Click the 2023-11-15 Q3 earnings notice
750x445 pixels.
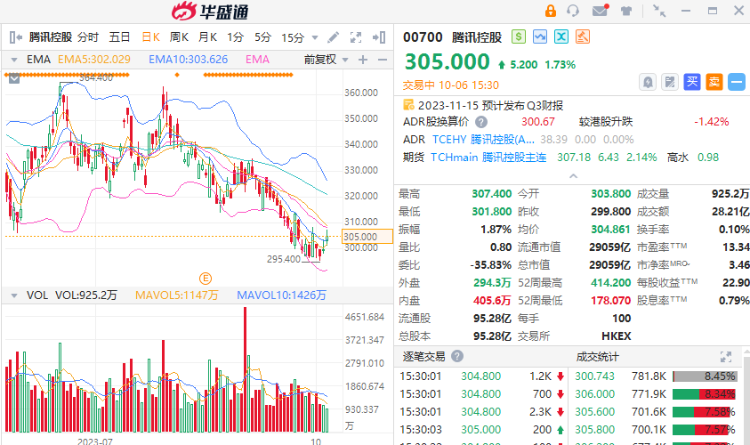click(x=490, y=105)
